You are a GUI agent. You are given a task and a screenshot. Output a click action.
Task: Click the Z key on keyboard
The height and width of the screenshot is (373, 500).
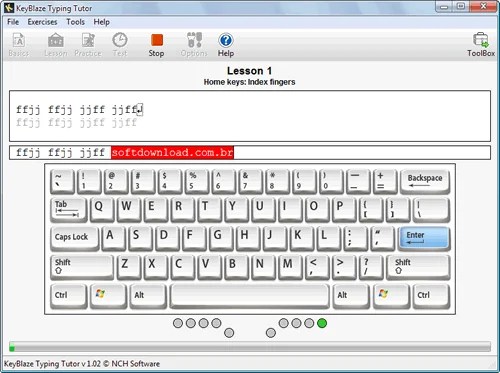129,267
